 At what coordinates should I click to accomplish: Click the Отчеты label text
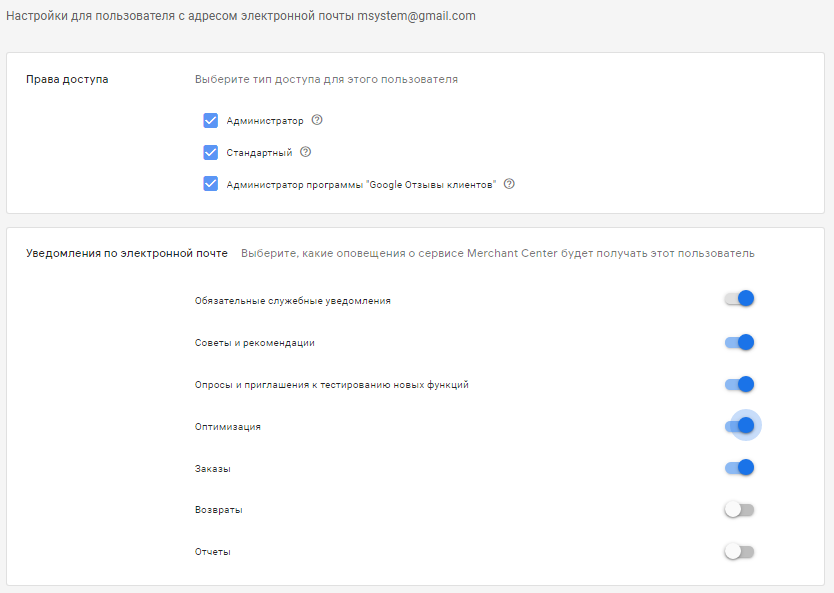(x=213, y=552)
